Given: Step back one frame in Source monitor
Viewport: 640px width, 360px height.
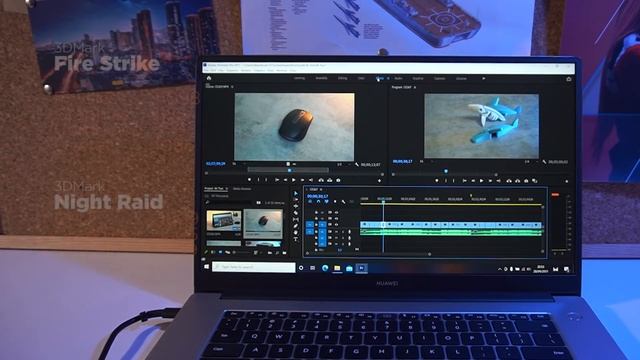Looking at the screenshot, I should click(285, 180).
